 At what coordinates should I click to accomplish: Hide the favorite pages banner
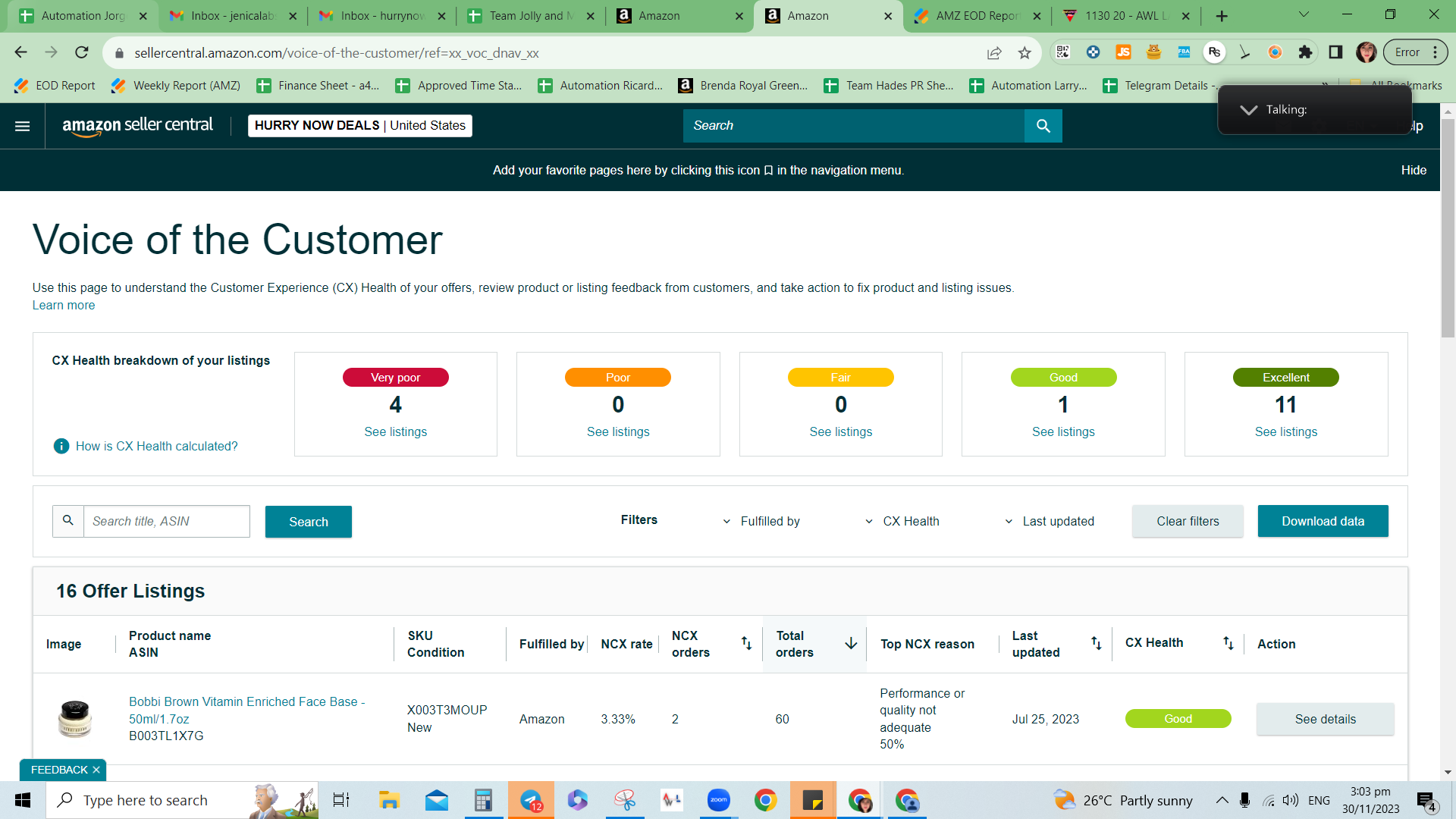click(1414, 170)
